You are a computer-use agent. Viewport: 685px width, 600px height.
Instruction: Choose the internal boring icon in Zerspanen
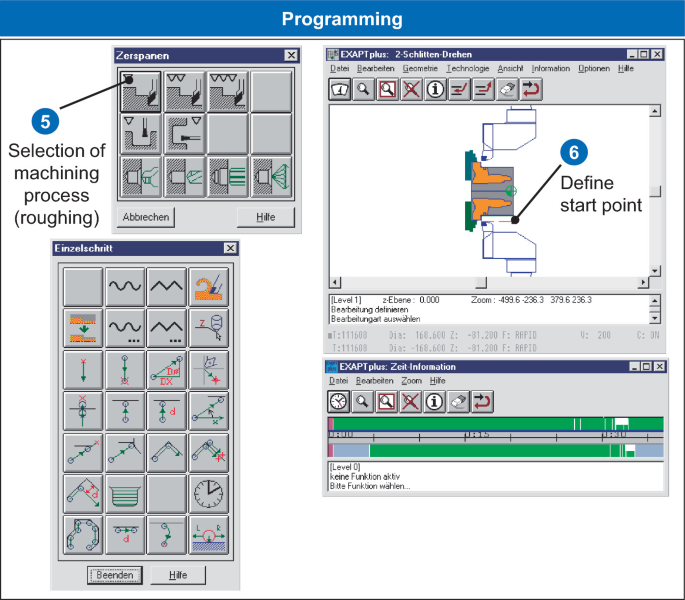[184, 134]
